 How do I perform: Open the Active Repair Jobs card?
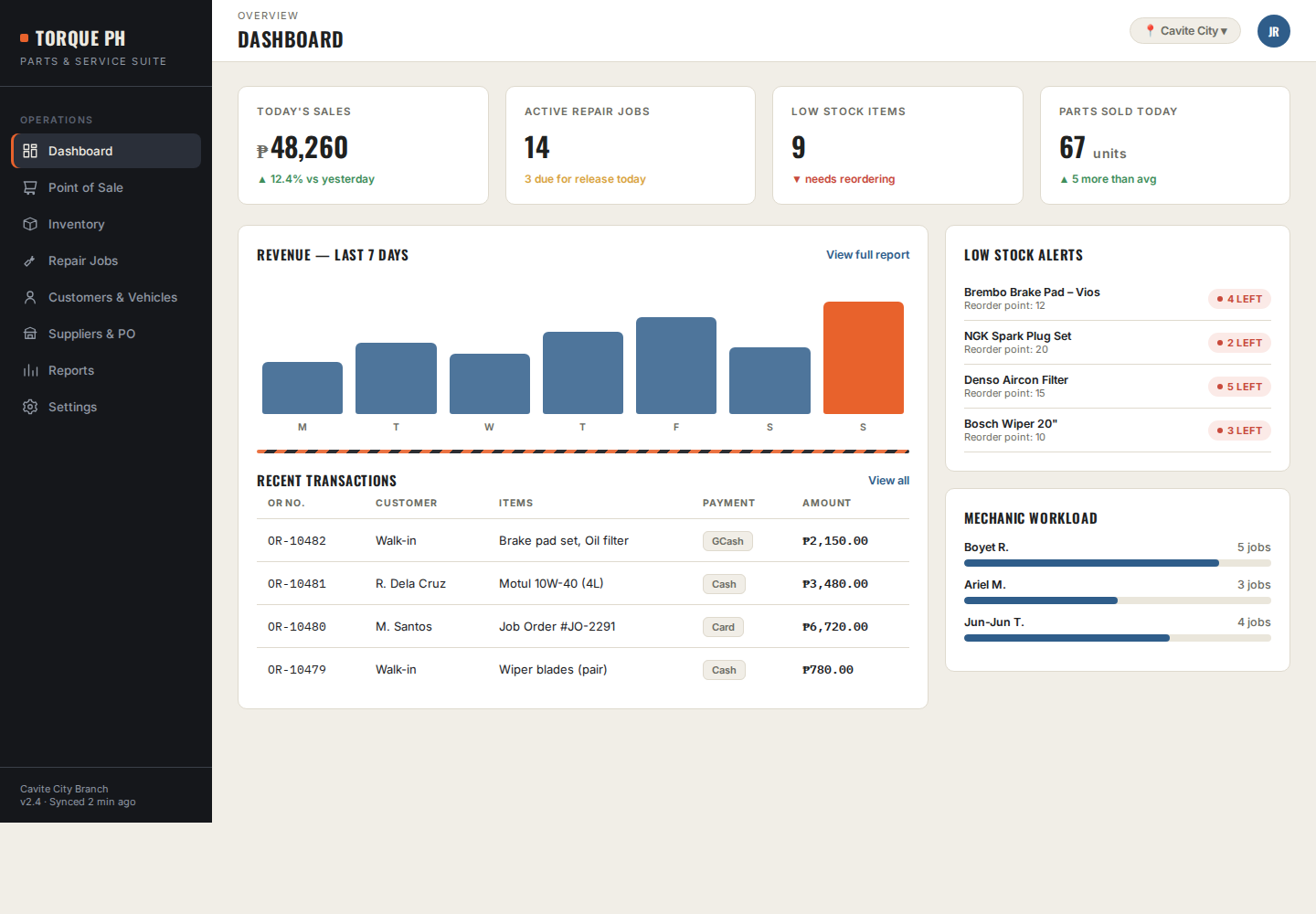tap(631, 145)
